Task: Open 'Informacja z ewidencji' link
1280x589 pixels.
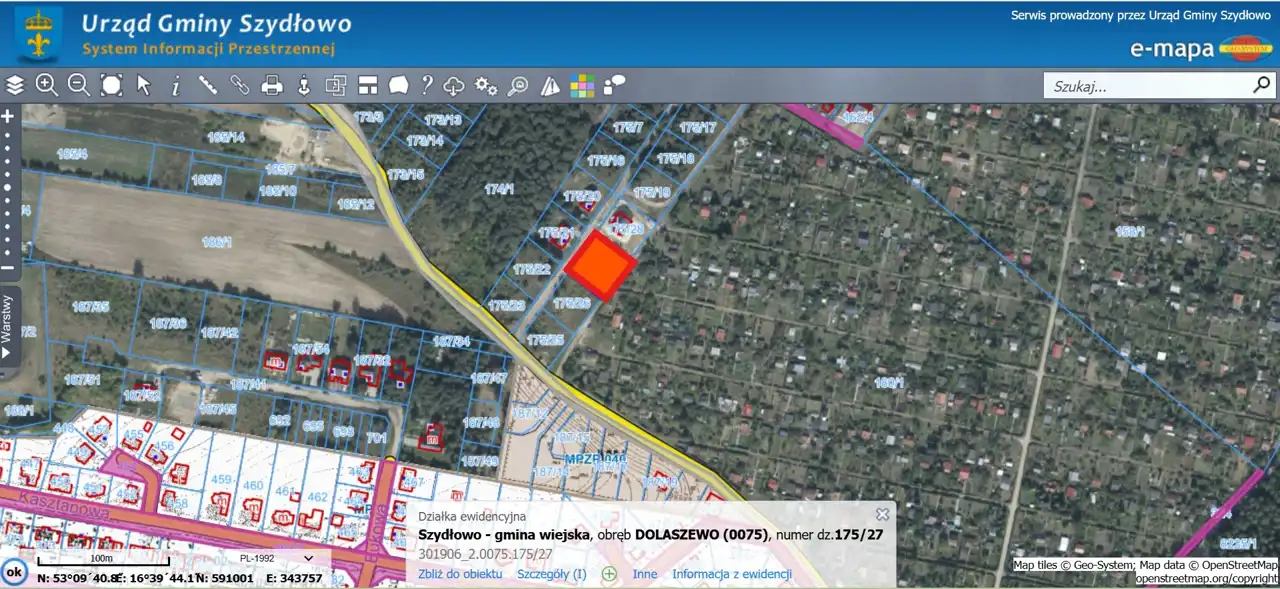Action: (732, 574)
